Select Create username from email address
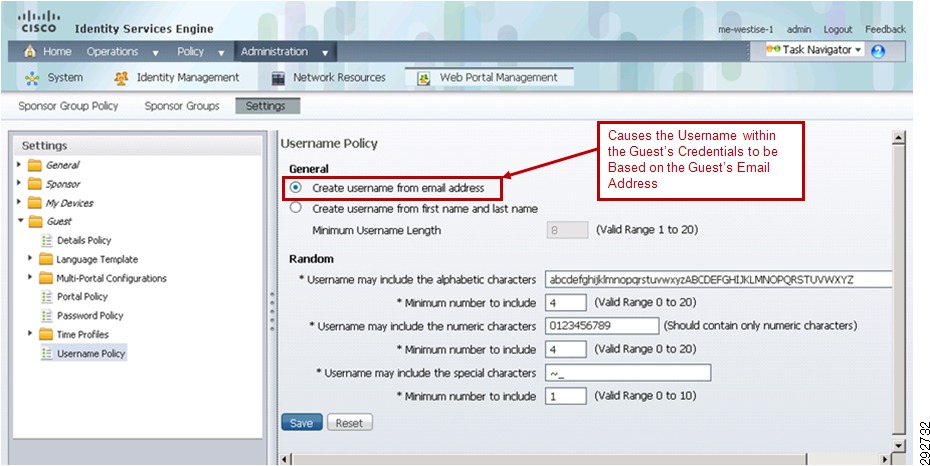 pos(295,187)
